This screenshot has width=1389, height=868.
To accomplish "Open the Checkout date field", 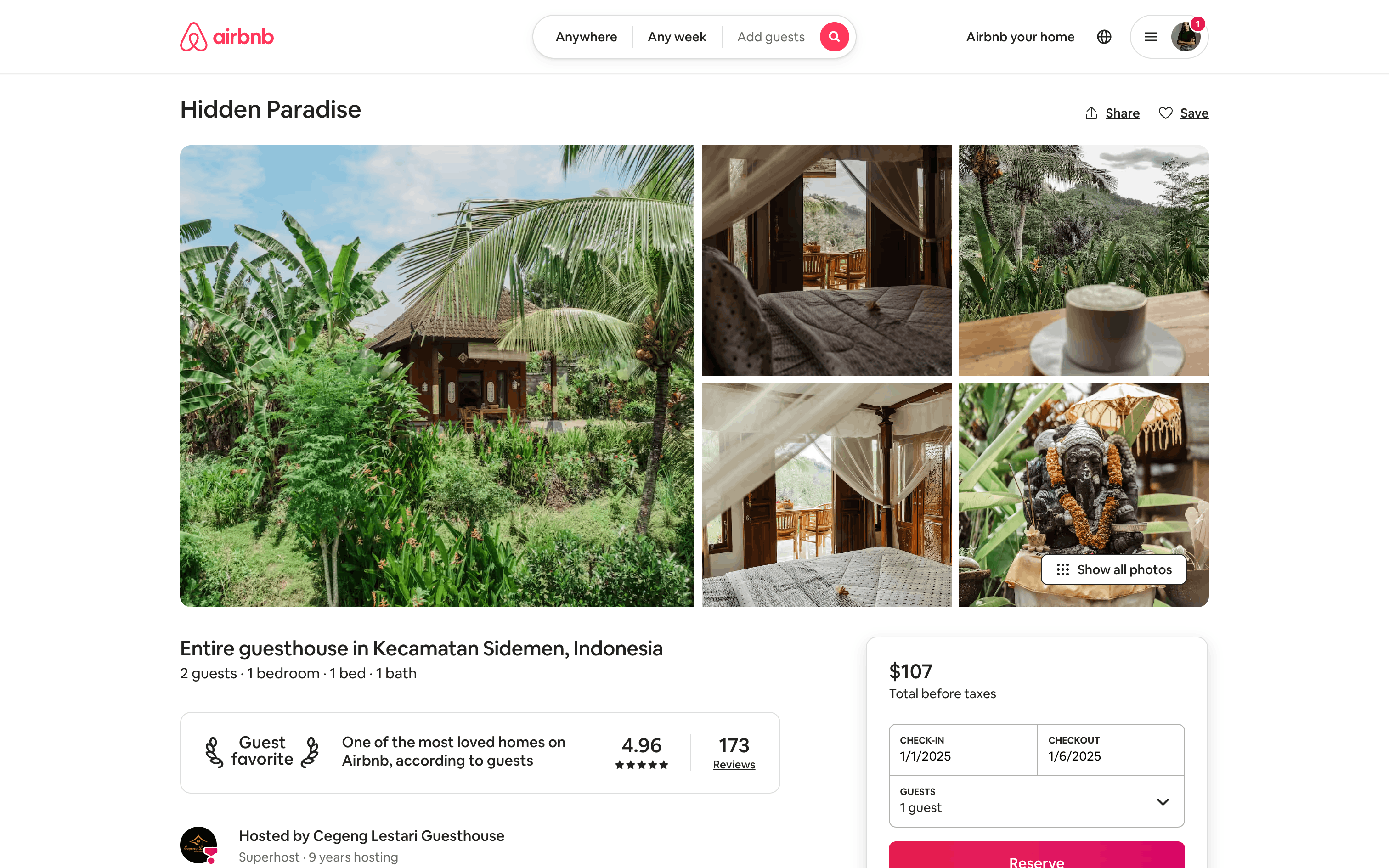I will (x=1111, y=750).
